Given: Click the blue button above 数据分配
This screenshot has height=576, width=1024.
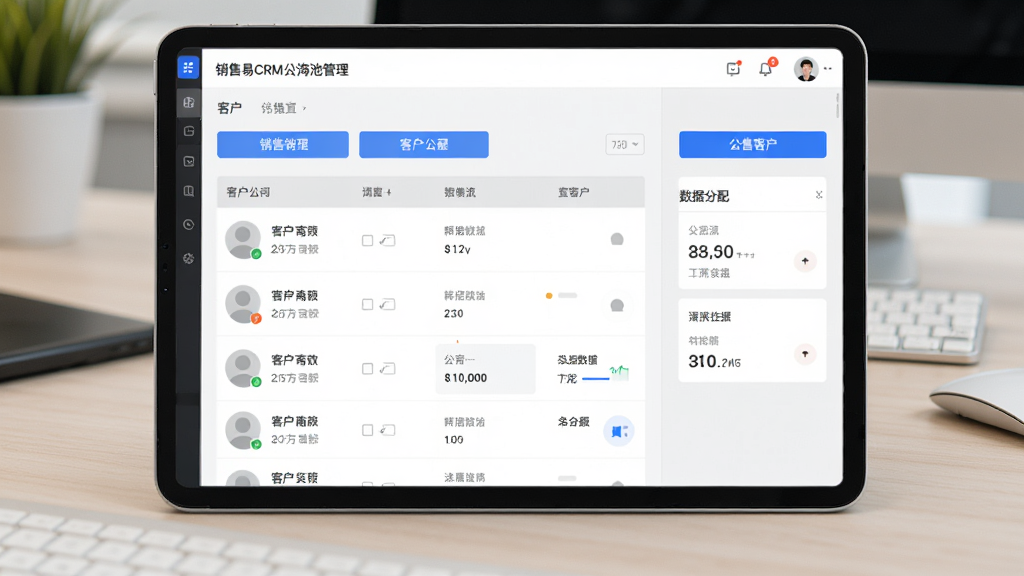Looking at the screenshot, I should click(752, 144).
